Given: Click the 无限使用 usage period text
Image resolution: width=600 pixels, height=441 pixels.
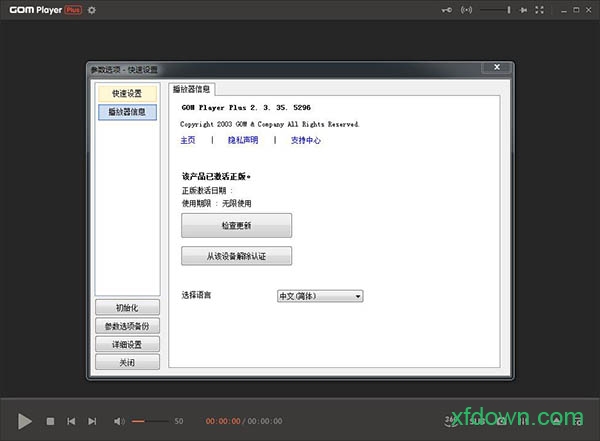Looking at the screenshot, I should [x=237, y=203].
